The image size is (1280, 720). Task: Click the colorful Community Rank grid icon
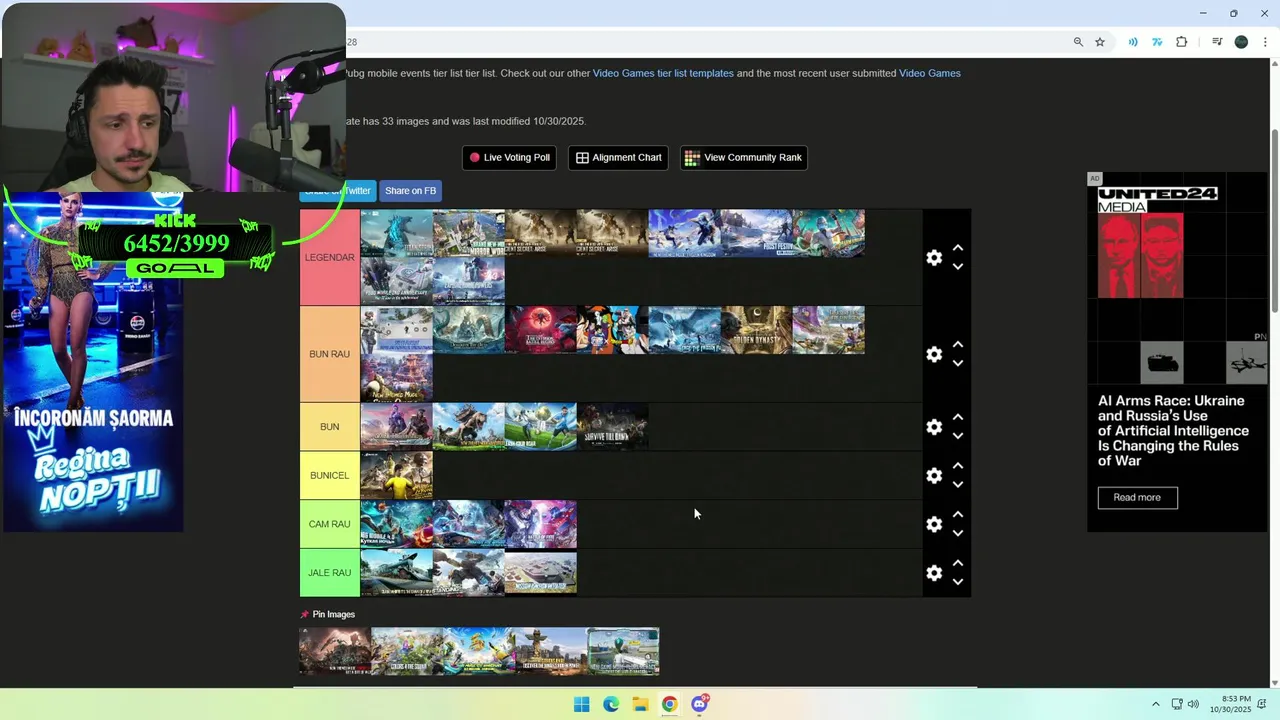692,157
